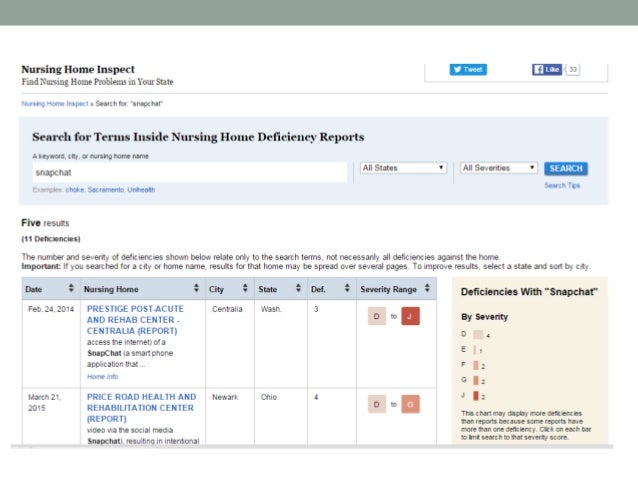This screenshot has width=638, height=479.
Task: Select severity J badge in Centralia row
Action: pyautogui.click(x=410, y=317)
